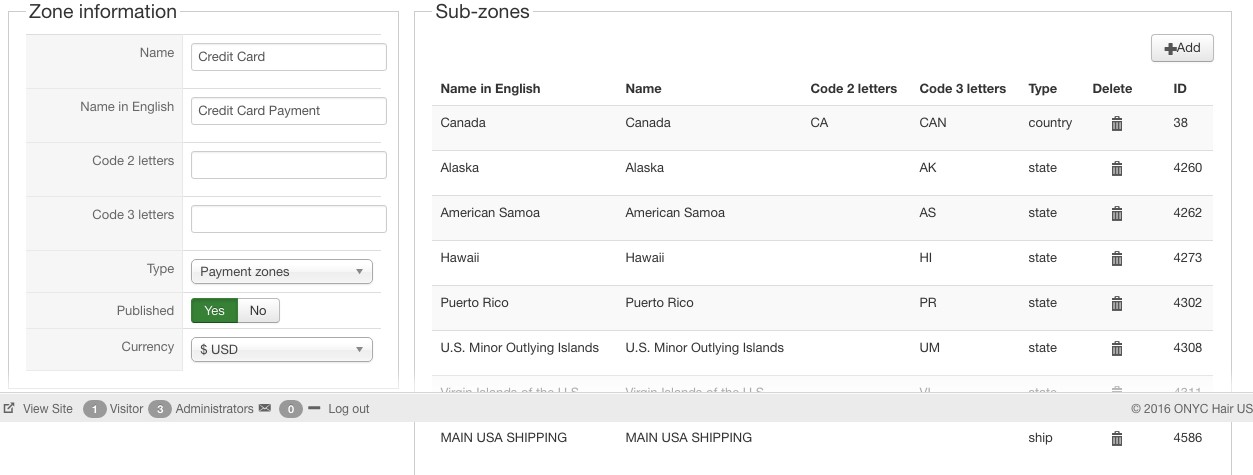Click trash icon for Alaska
This screenshot has height=475, width=1253.
click(1117, 169)
